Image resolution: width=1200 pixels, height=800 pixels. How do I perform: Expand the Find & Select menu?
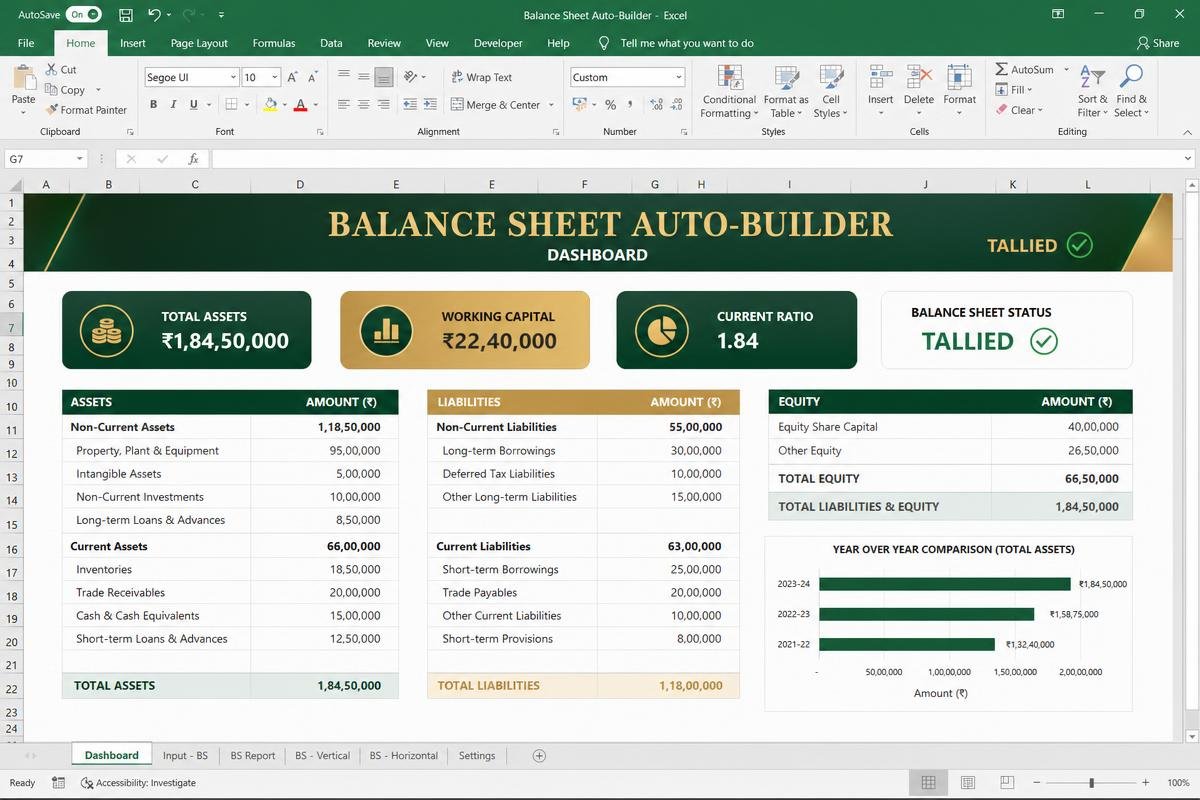coord(1132,92)
